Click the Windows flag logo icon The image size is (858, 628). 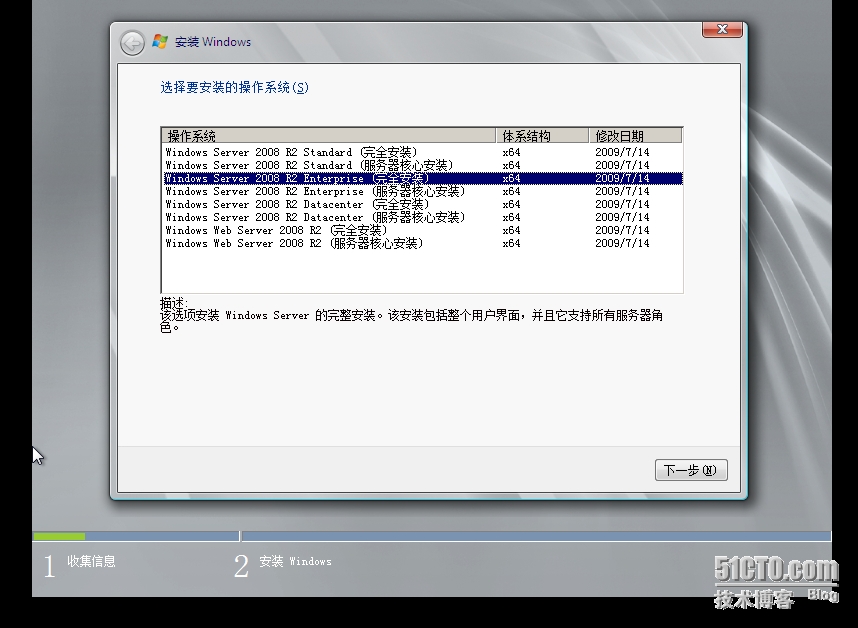click(x=160, y=42)
